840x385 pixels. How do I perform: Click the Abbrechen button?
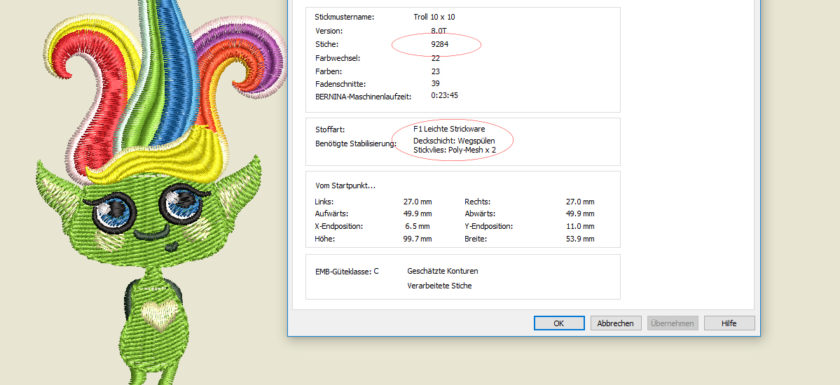pos(616,323)
